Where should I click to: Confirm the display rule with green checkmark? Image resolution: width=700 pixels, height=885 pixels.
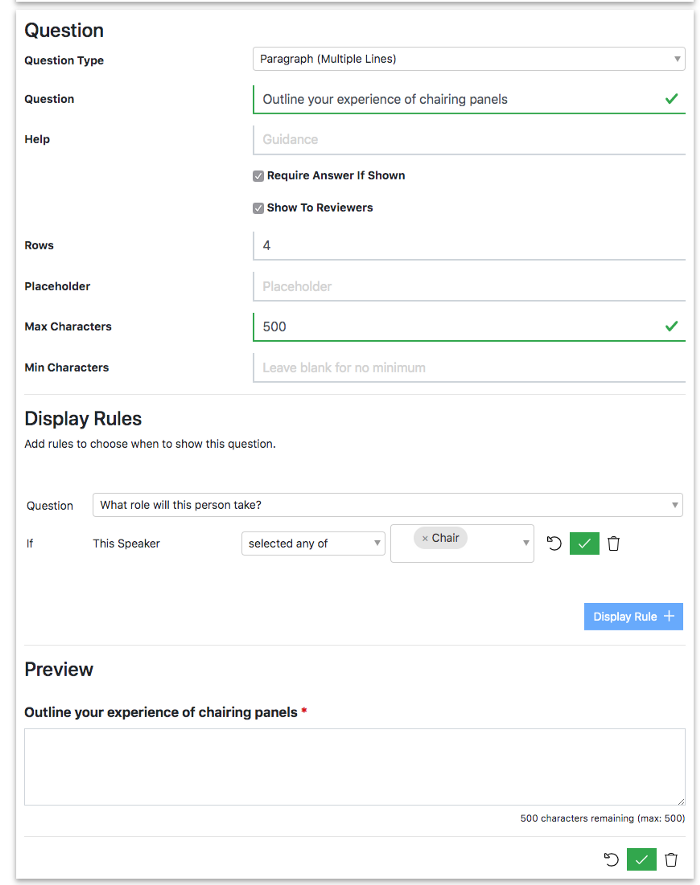tap(584, 544)
